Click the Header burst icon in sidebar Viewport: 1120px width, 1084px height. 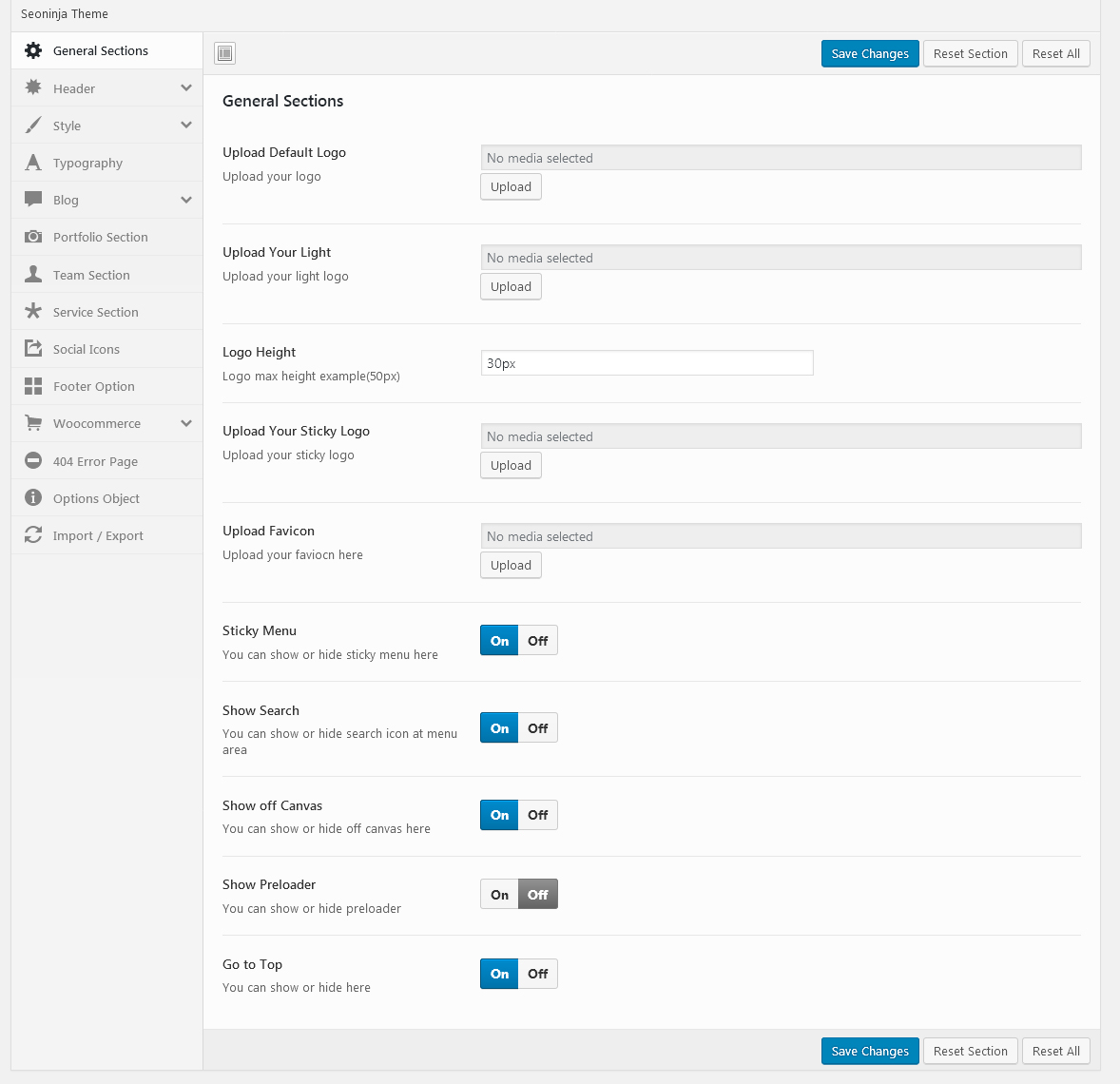pyautogui.click(x=33, y=87)
